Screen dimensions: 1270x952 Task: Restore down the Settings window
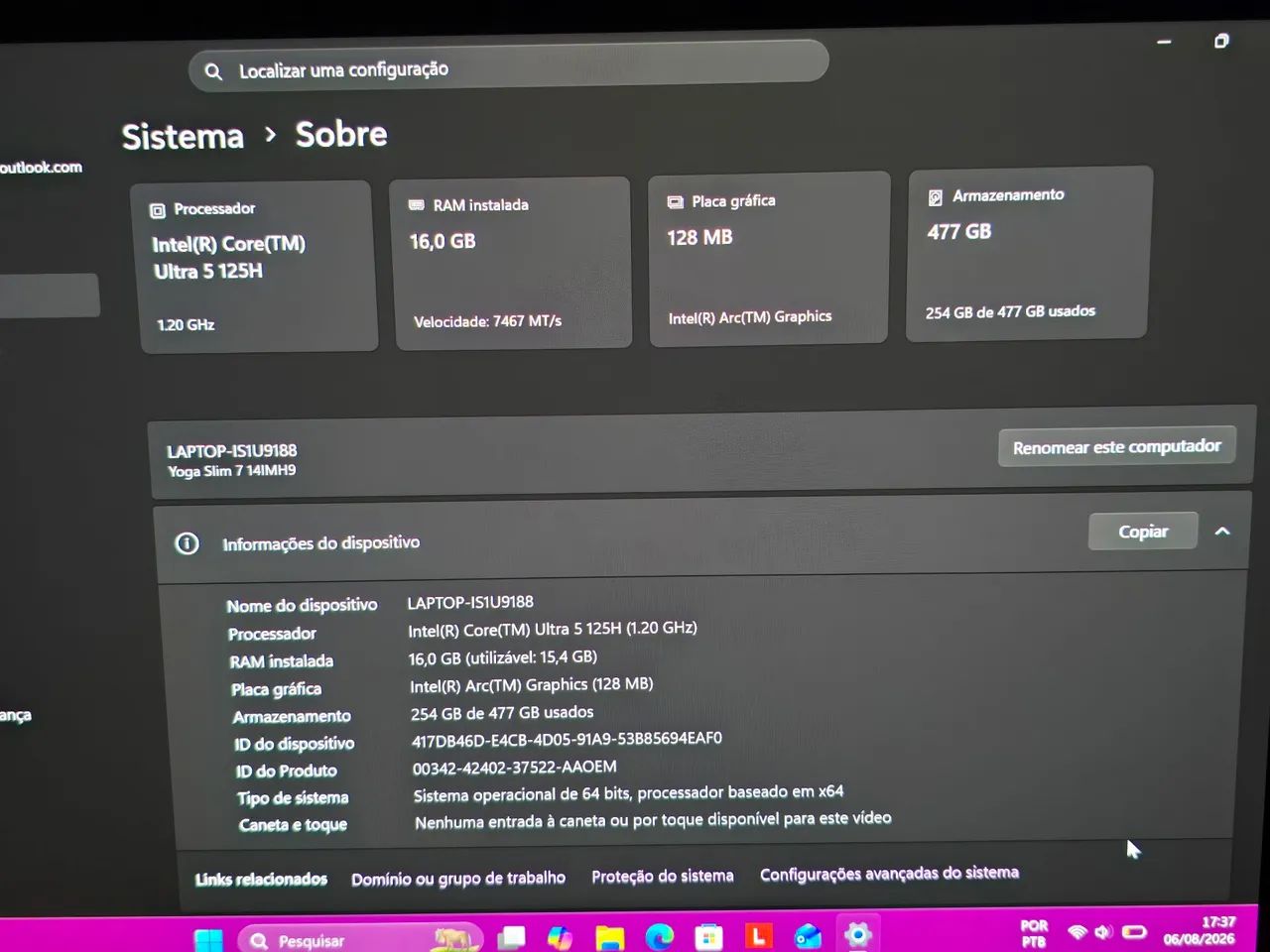[x=1221, y=41]
